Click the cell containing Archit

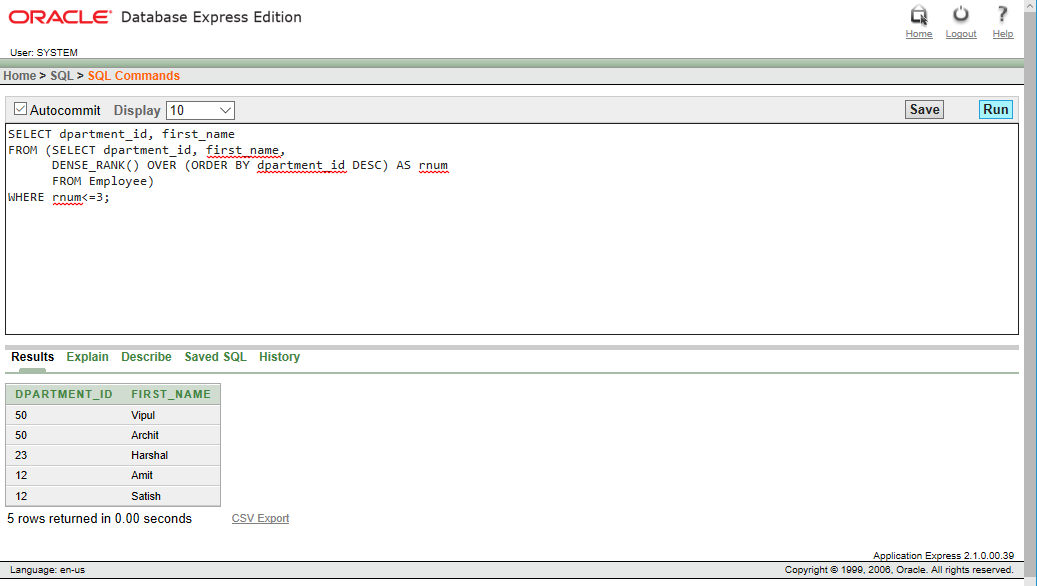point(172,435)
